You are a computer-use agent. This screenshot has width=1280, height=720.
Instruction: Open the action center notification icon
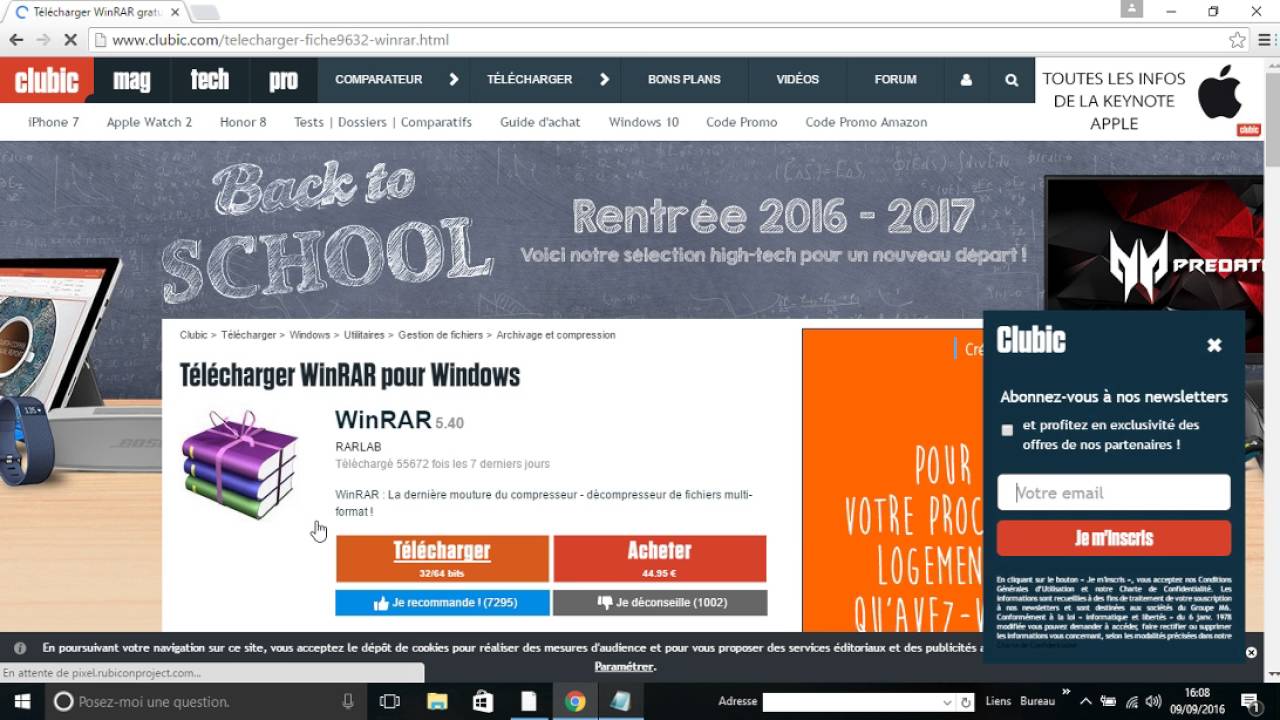coord(1249,701)
